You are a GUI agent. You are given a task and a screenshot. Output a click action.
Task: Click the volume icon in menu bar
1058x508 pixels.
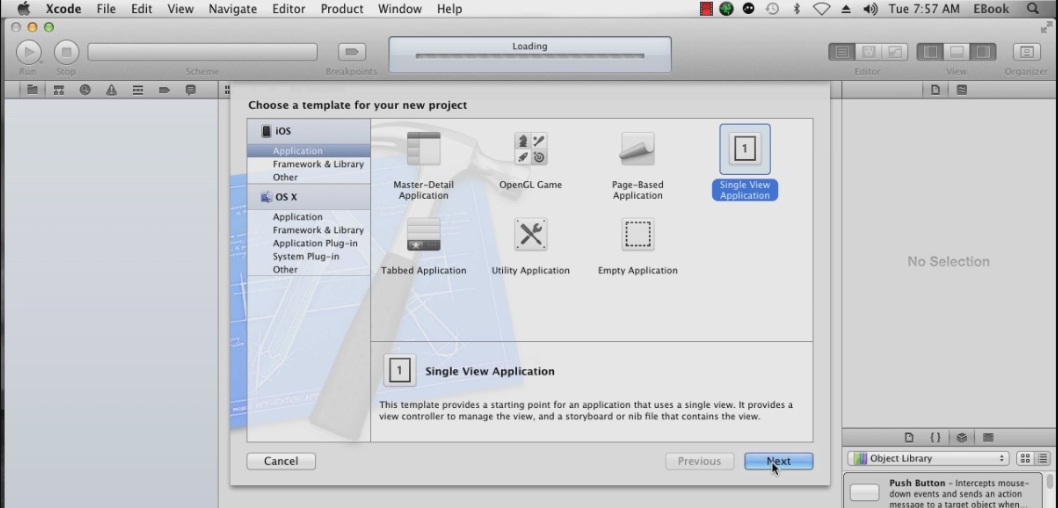coord(870,9)
